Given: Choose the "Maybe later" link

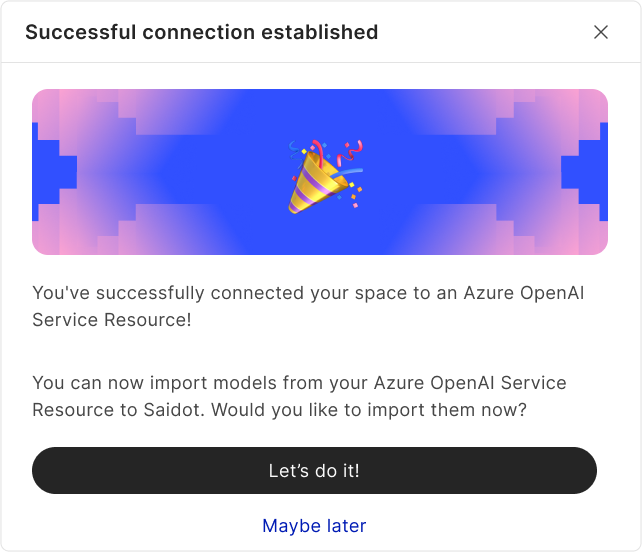Looking at the screenshot, I should pyautogui.click(x=314, y=525).
